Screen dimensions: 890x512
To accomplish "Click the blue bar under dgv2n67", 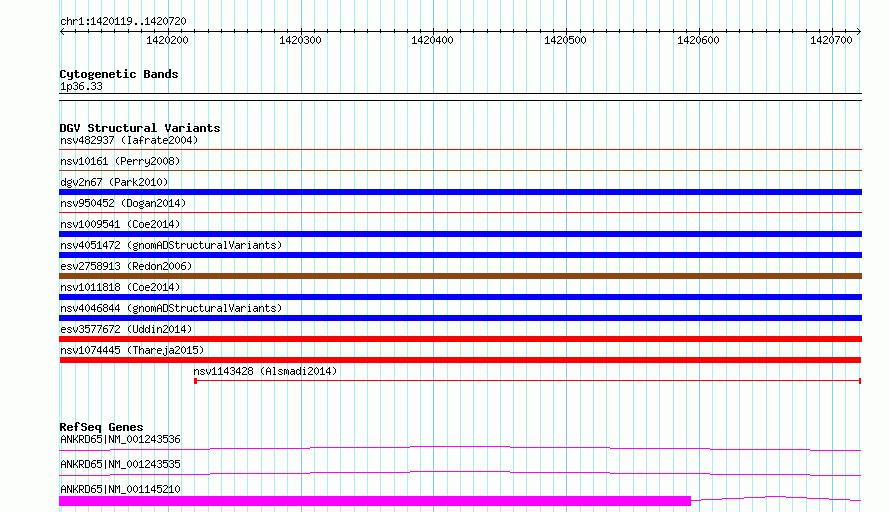I will 460,192.
